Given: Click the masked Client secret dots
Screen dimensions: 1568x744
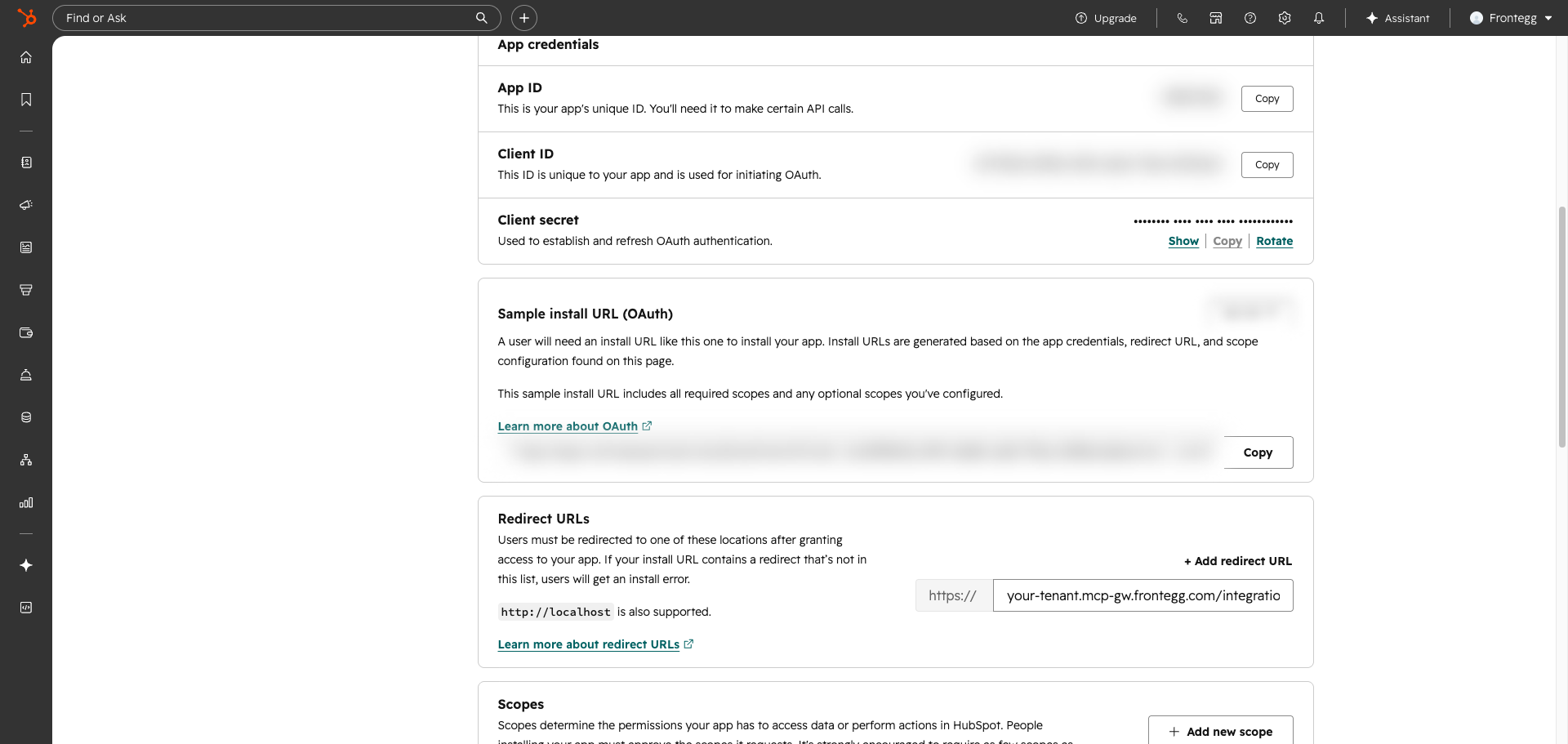Looking at the screenshot, I should (1213, 221).
